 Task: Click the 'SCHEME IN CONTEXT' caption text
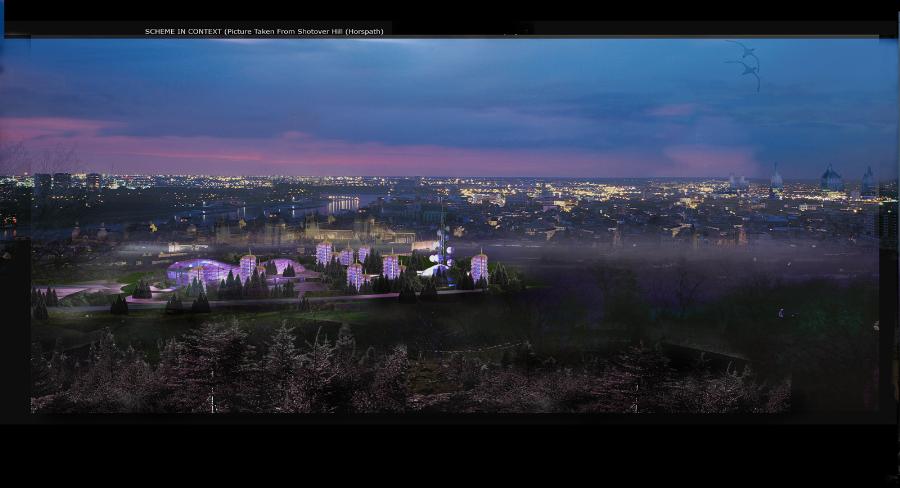(182, 31)
